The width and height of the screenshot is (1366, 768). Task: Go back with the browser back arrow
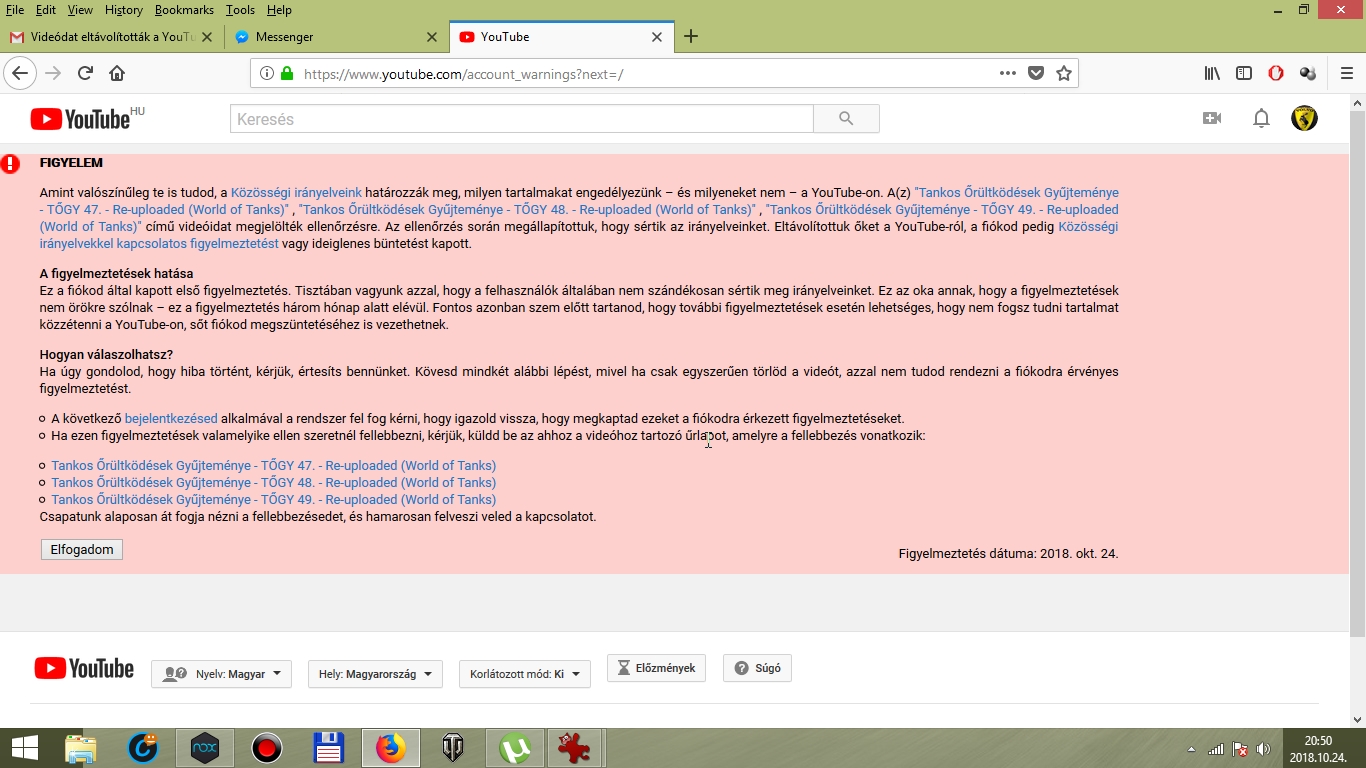(x=20, y=73)
